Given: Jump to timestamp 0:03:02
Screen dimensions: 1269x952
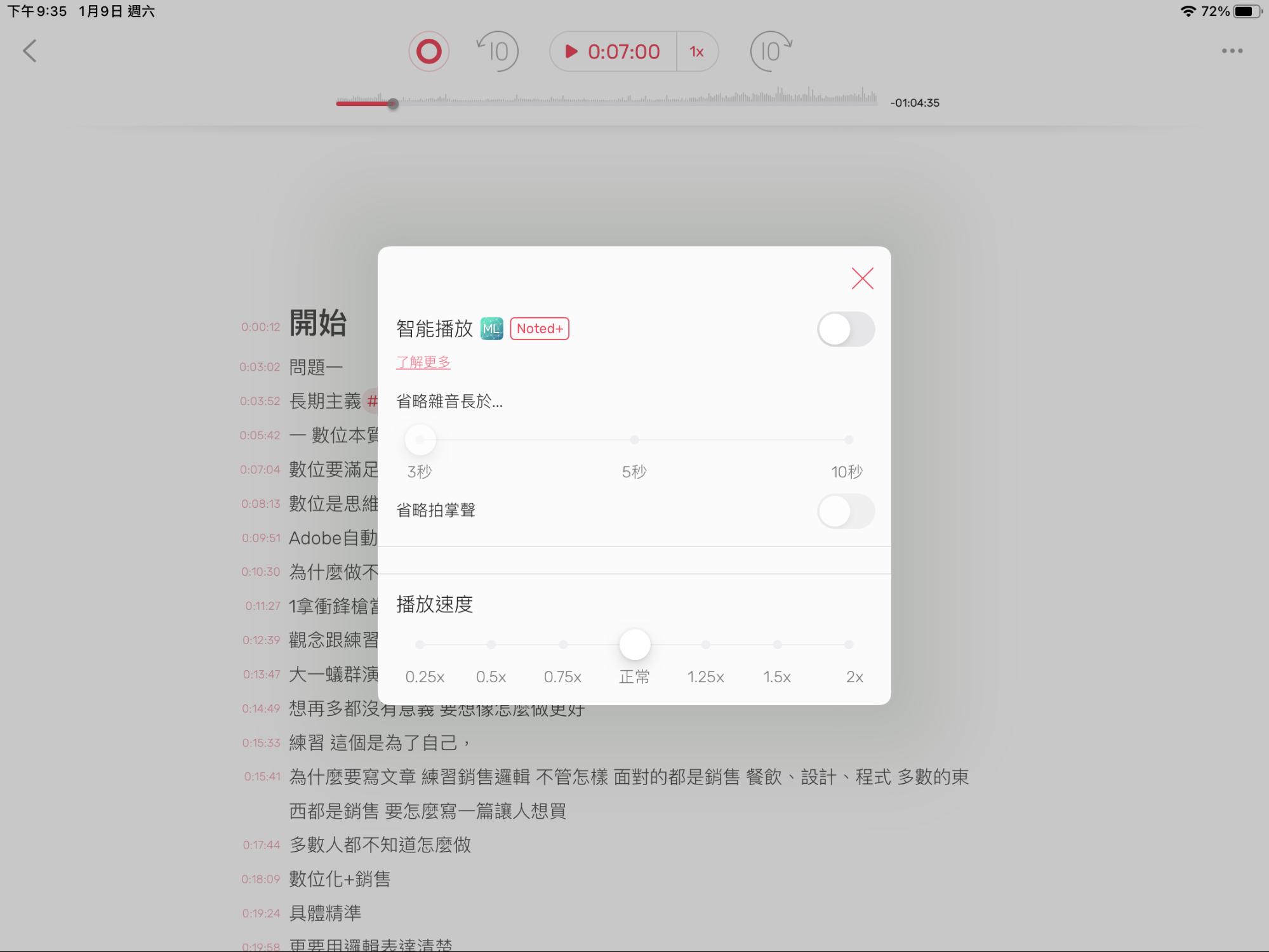Looking at the screenshot, I should [260, 367].
